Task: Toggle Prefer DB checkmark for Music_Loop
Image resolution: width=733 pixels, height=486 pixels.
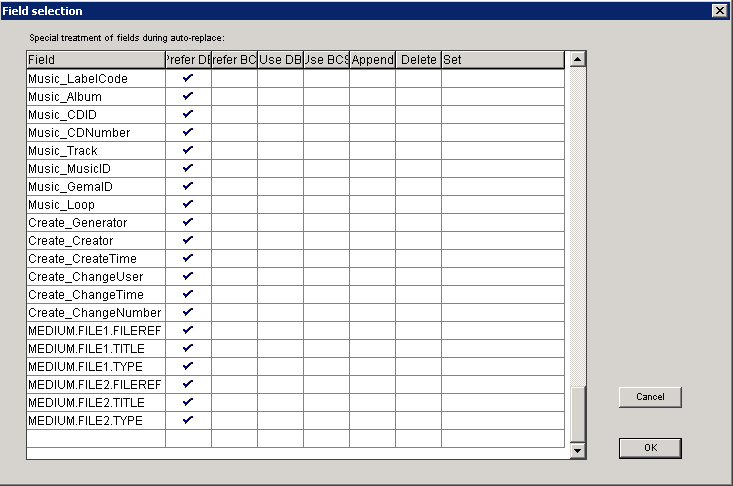Action: [188, 204]
